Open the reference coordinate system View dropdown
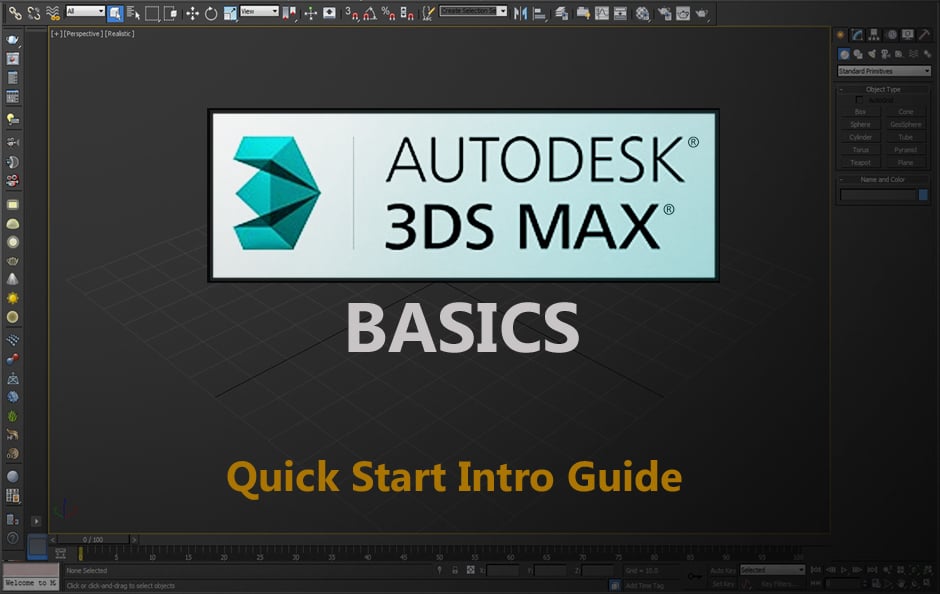Viewport: 940px width, 594px height. (x=259, y=11)
